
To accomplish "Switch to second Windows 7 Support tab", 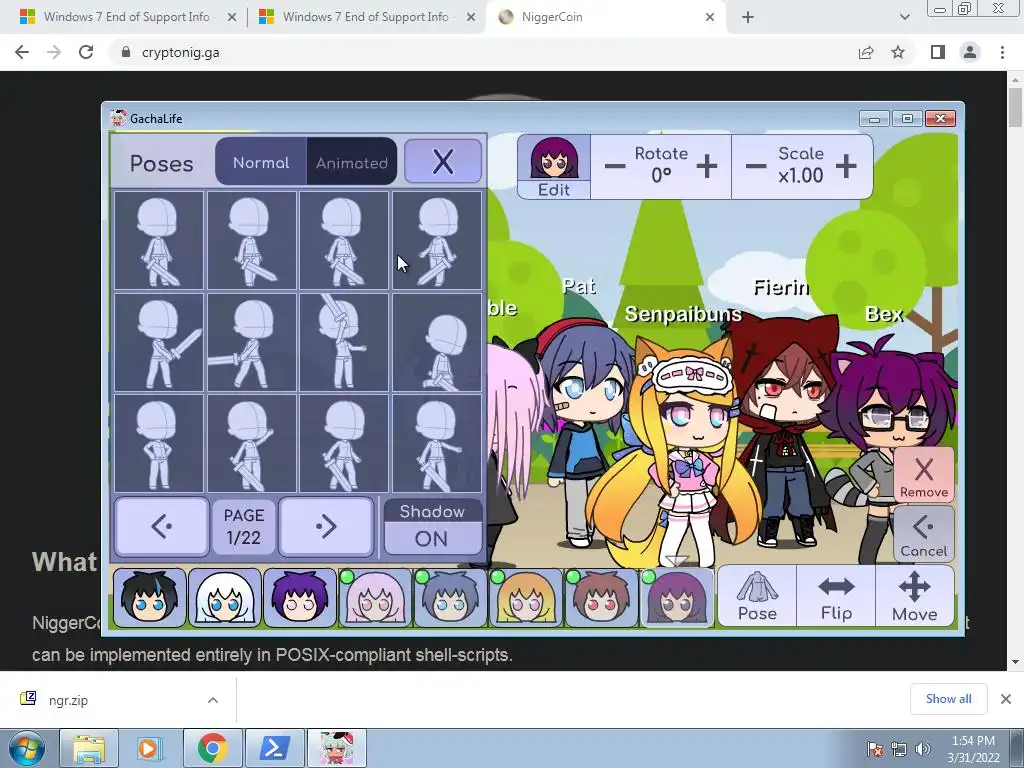I will pyautogui.click(x=366, y=17).
